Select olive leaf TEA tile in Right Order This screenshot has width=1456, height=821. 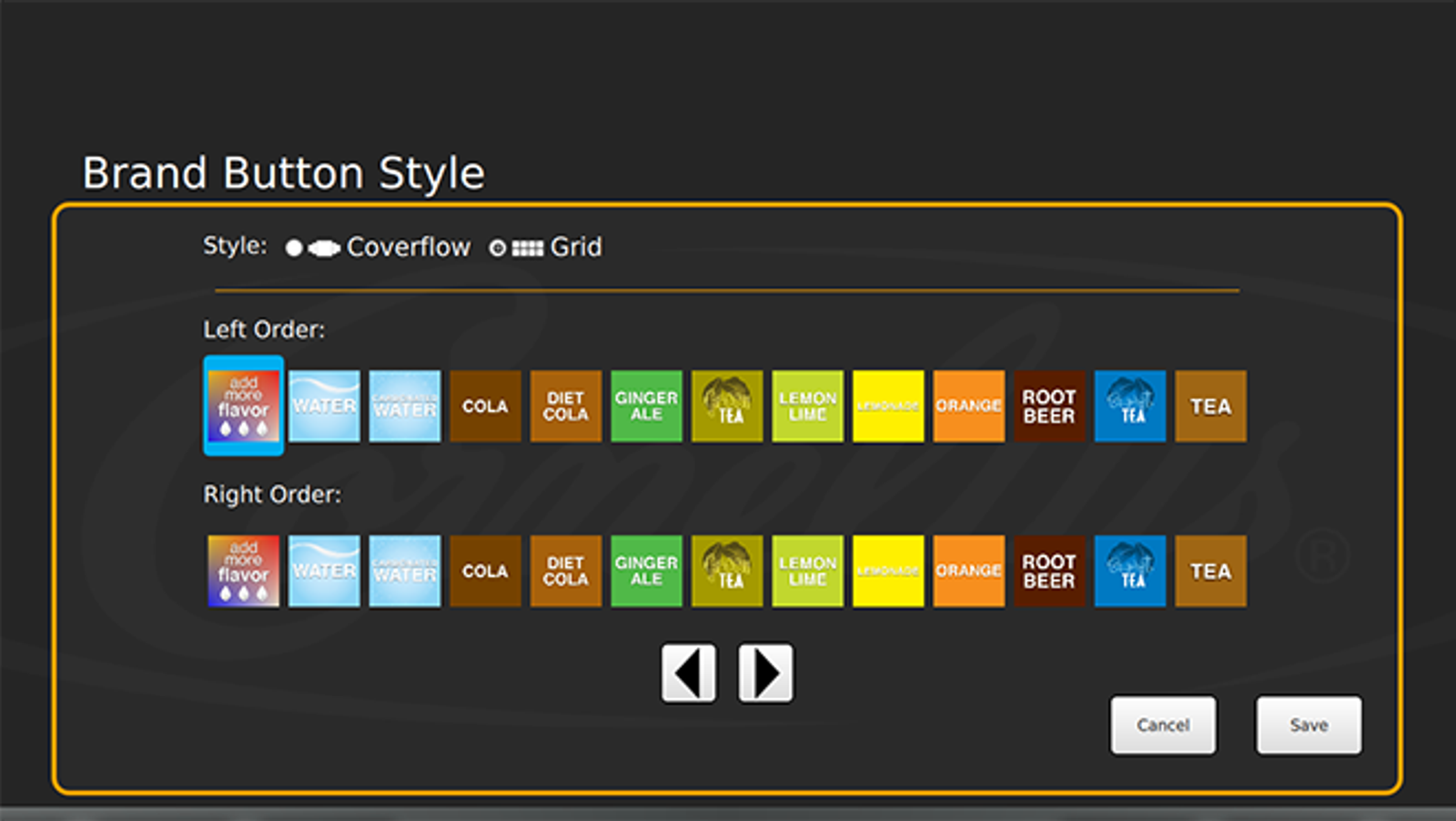point(727,571)
